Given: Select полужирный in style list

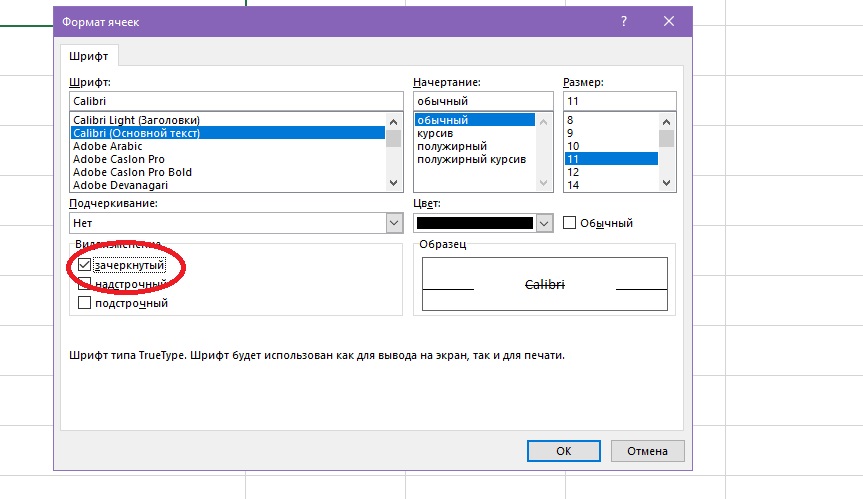Looking at the screenshot, I should (452, 146).
